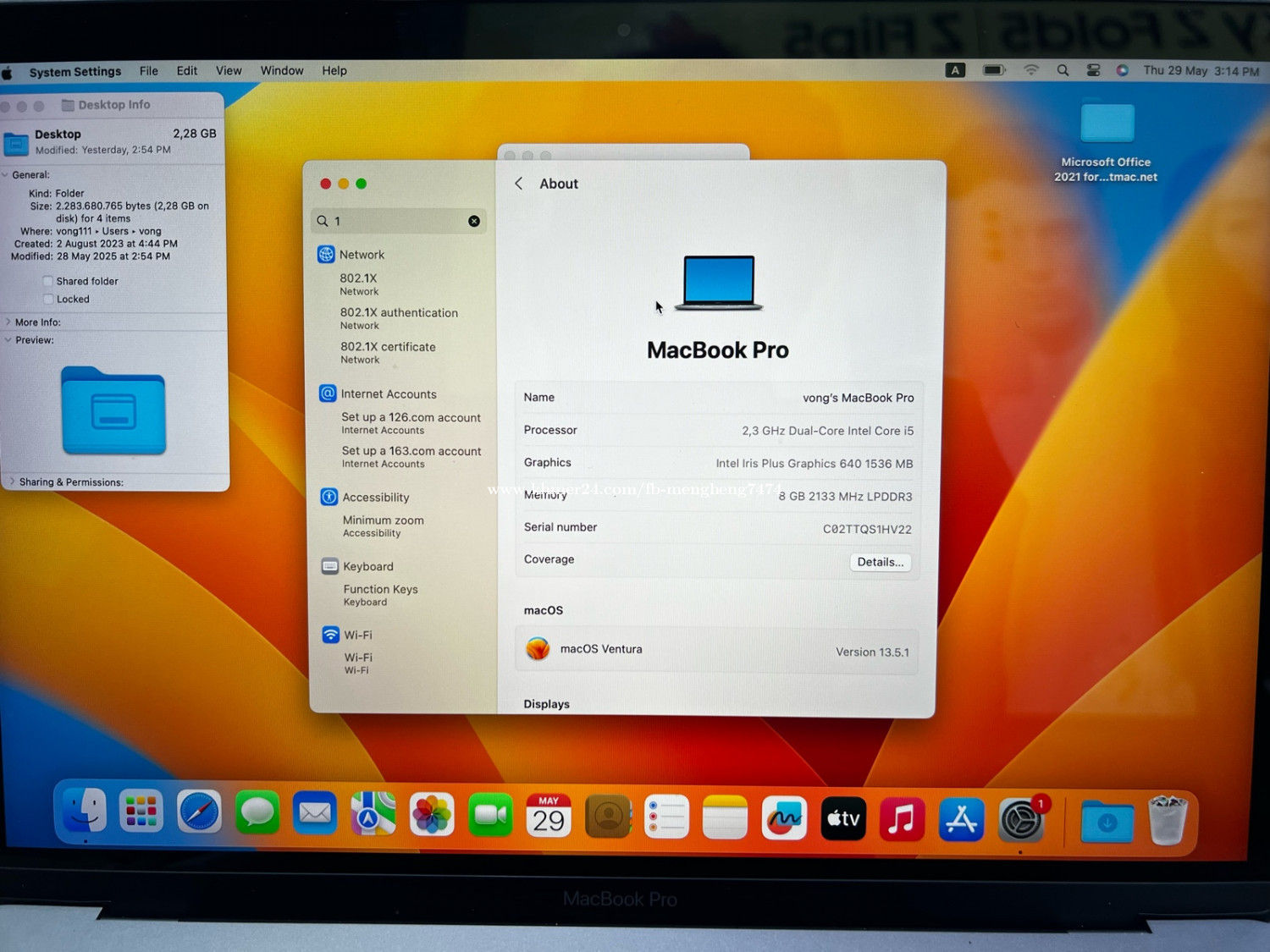
Task: Open the Edit menu
Action: tap(187, 71)
